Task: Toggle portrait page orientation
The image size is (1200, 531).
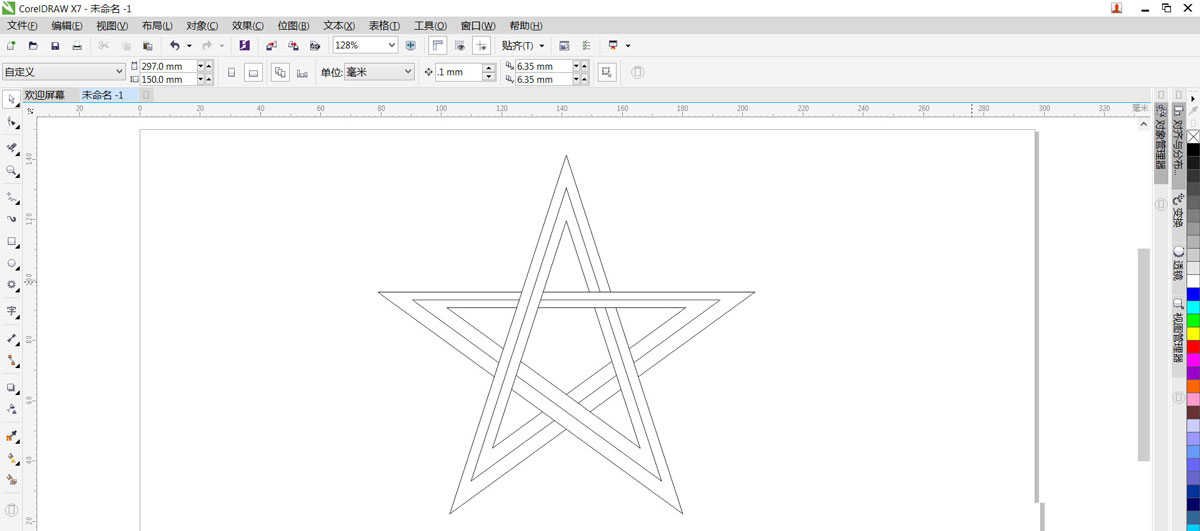Action: (x=232, y=72)
